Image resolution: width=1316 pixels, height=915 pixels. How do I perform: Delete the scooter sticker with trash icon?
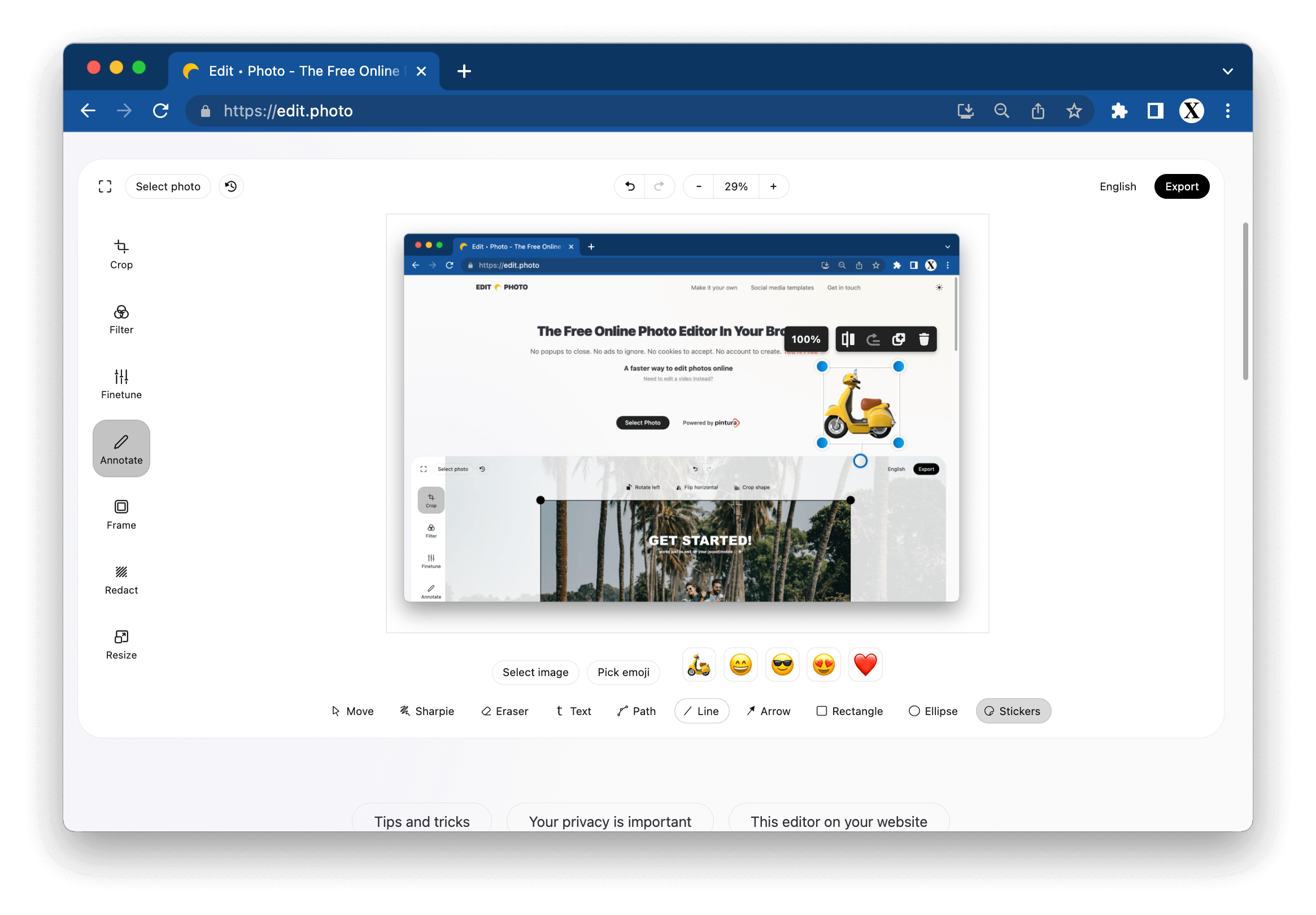coord(923,339)
